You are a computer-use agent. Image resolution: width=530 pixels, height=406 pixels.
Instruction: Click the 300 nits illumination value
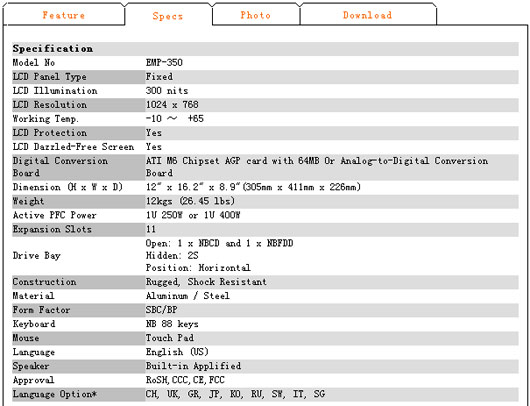click(167, 91)
